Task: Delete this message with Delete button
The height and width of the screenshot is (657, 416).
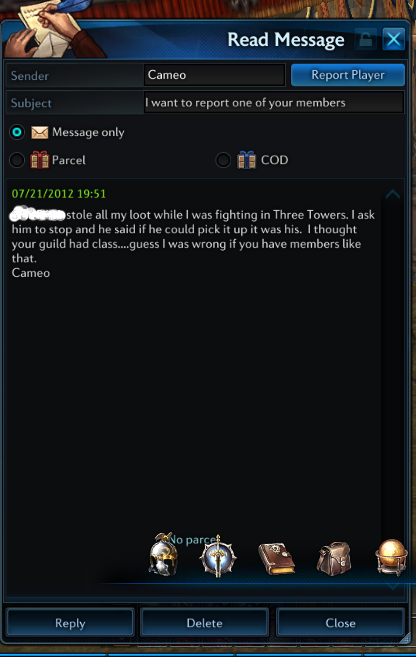Action: coord(204,623)
